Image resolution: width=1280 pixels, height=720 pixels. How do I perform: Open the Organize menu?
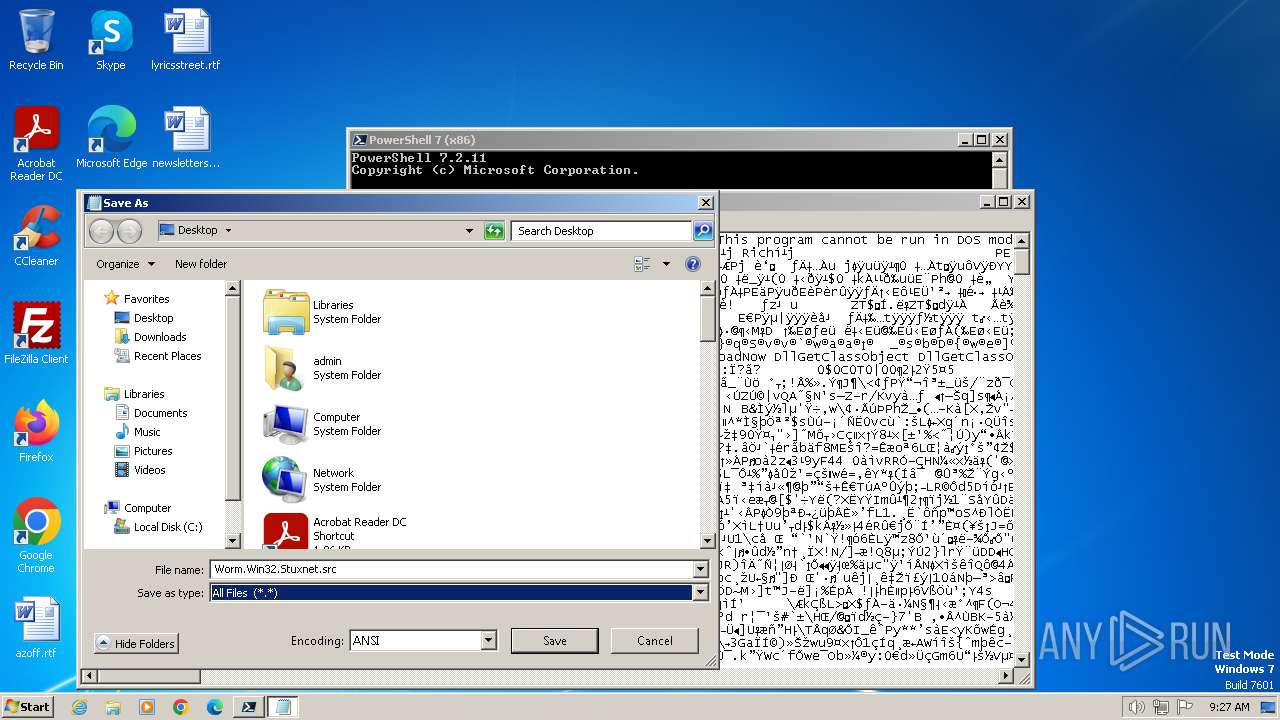[126, 264]
